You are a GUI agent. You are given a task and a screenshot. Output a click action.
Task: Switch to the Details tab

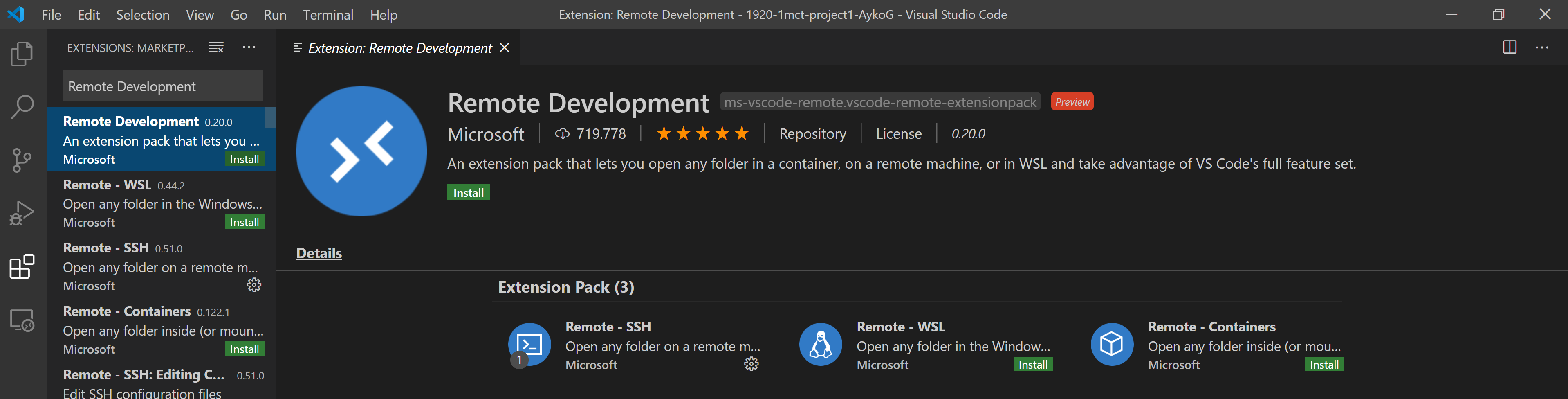319,253
